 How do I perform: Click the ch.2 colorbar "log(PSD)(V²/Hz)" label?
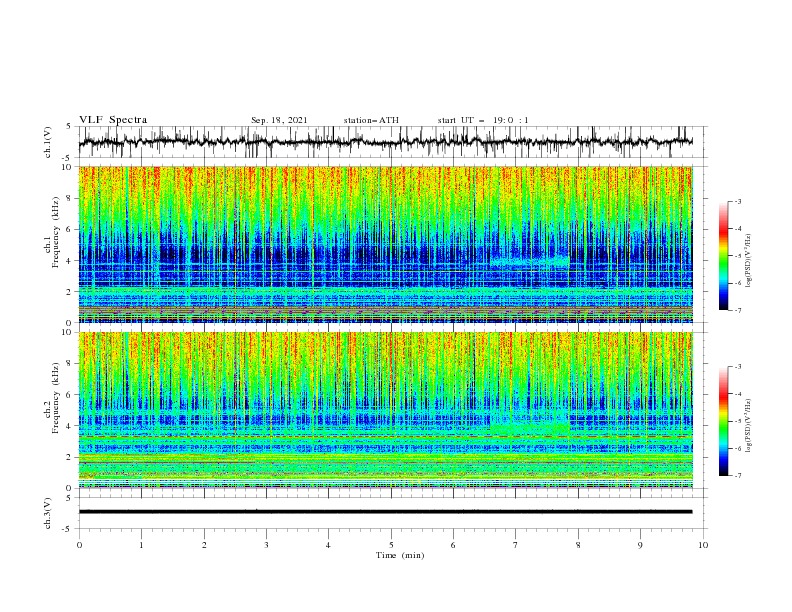tap(748, 426)
